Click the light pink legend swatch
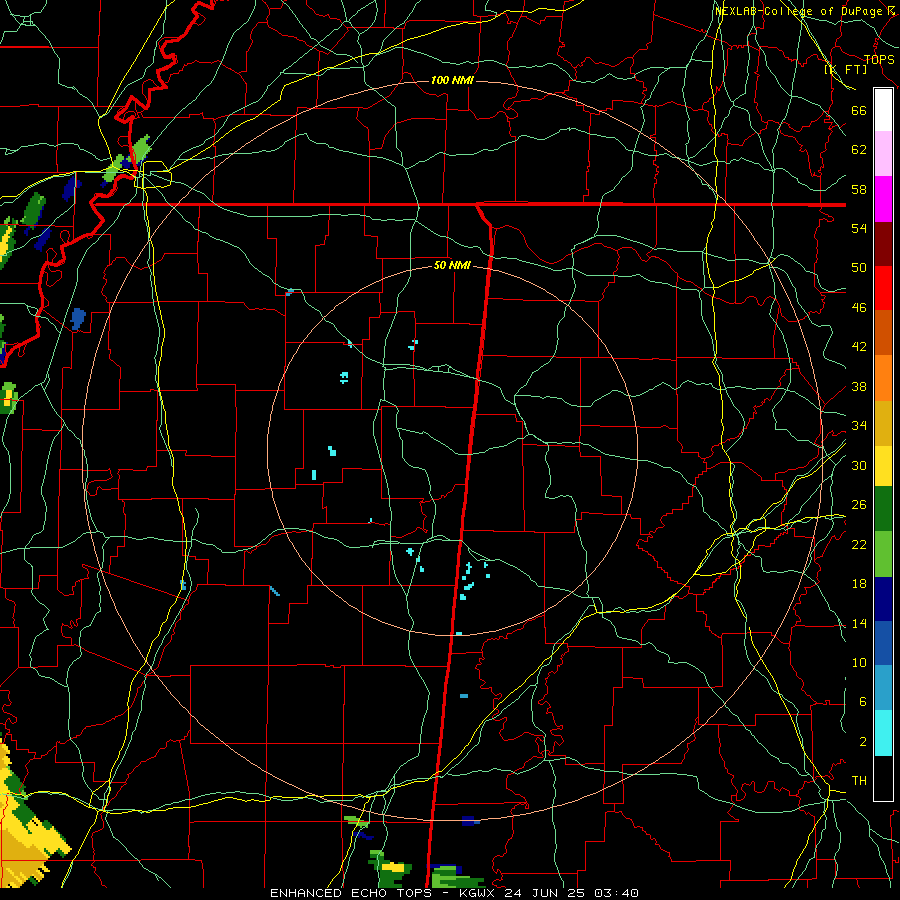 [x=883, y=153]
